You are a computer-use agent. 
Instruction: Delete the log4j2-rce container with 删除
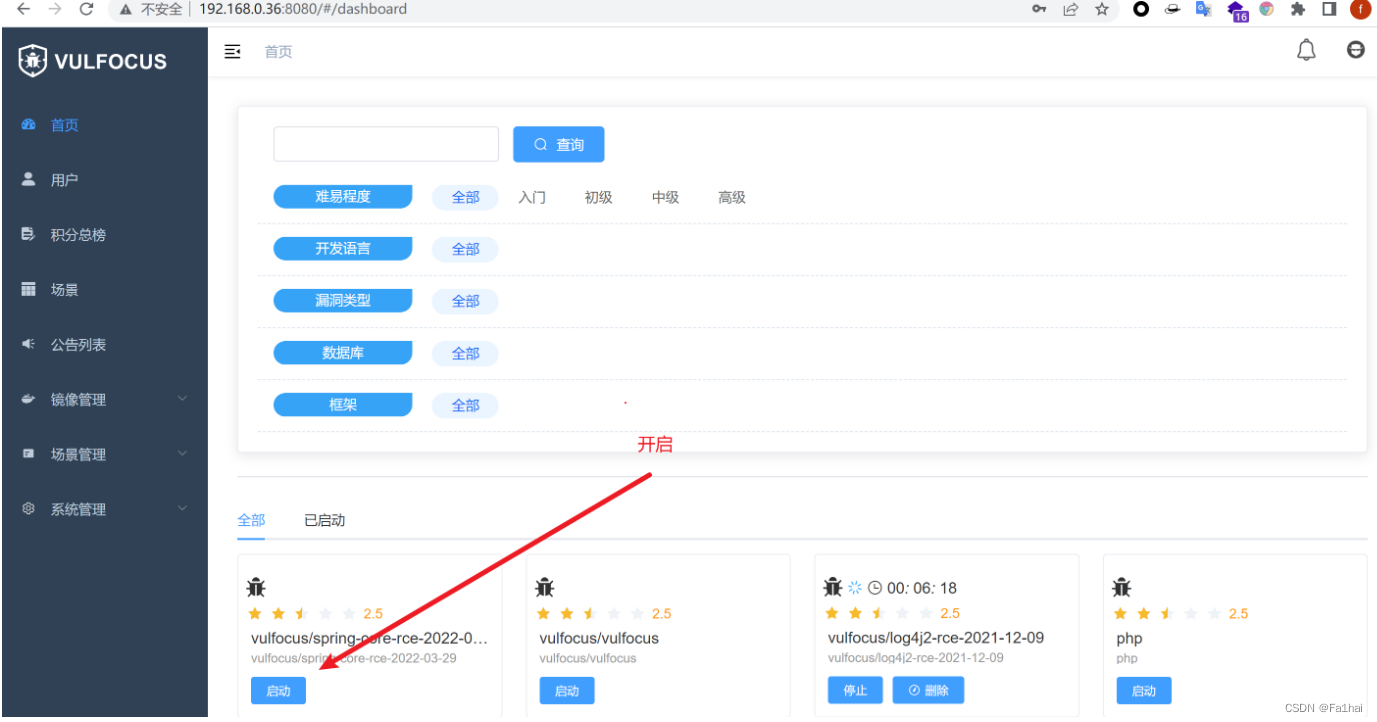[928, 690]
